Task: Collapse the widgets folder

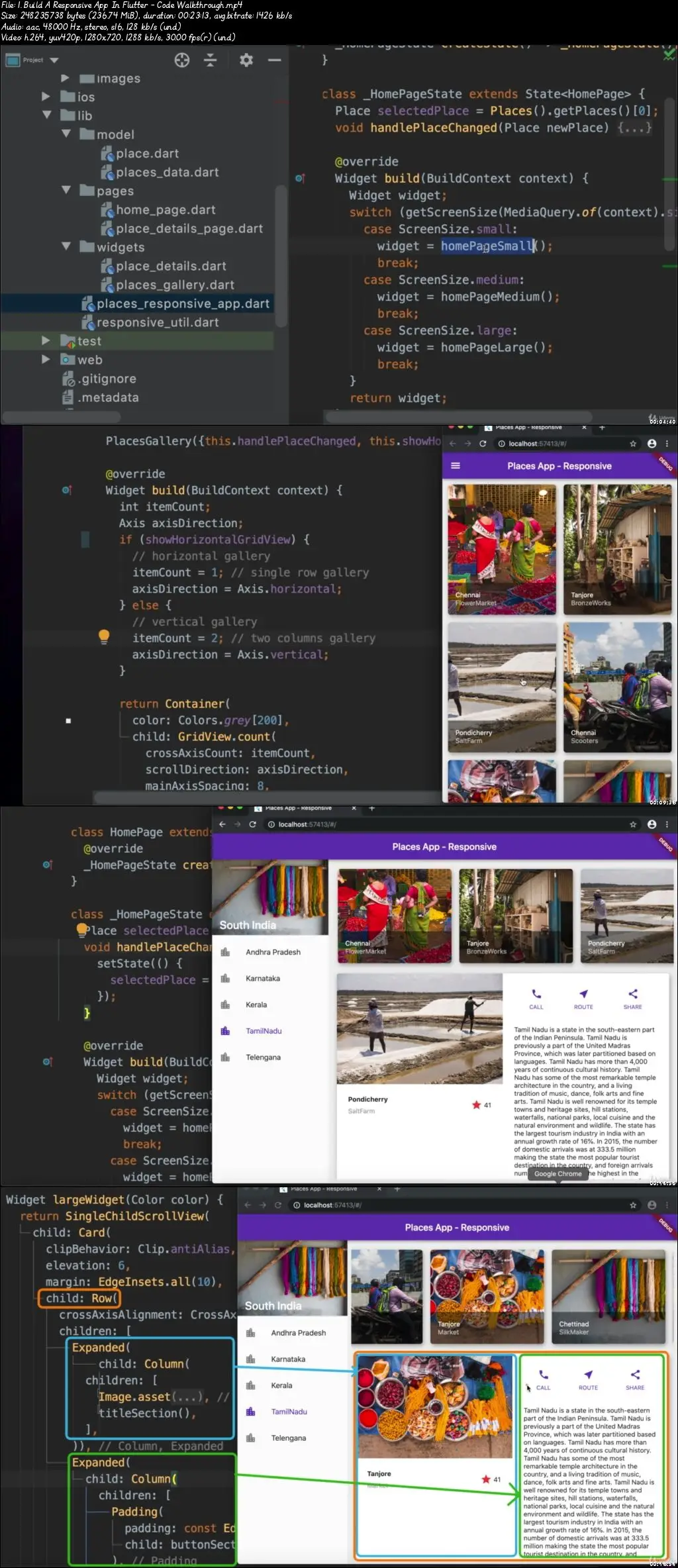Action: [x=66, y=246]
